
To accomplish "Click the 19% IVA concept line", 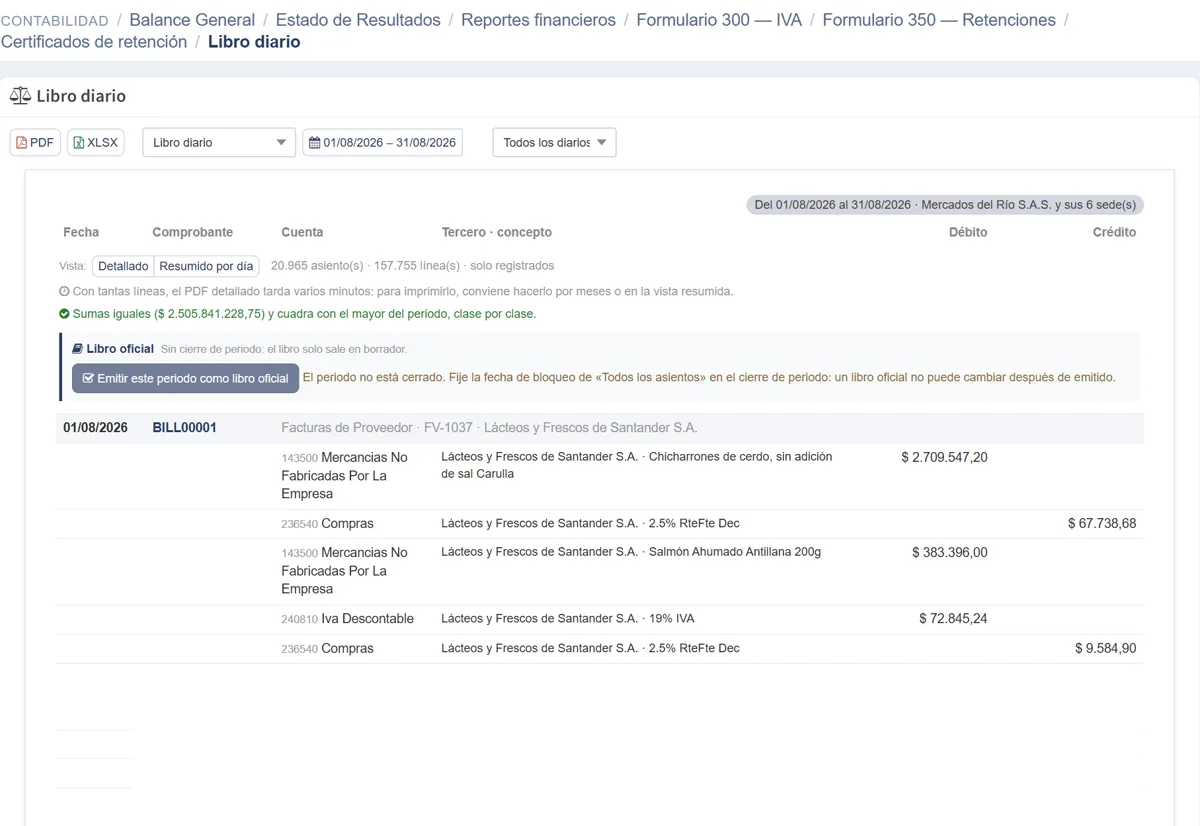I will pyautogui.click(x=567, y=619).
